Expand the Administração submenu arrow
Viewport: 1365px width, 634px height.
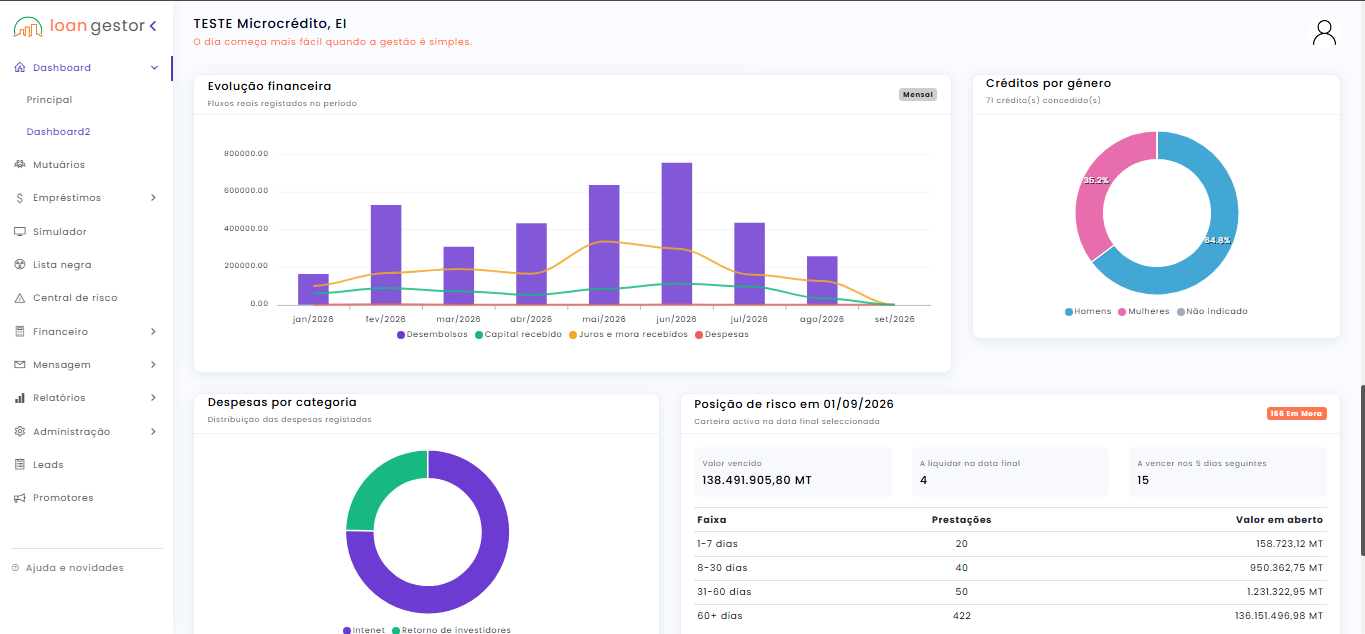coord(154,432)
